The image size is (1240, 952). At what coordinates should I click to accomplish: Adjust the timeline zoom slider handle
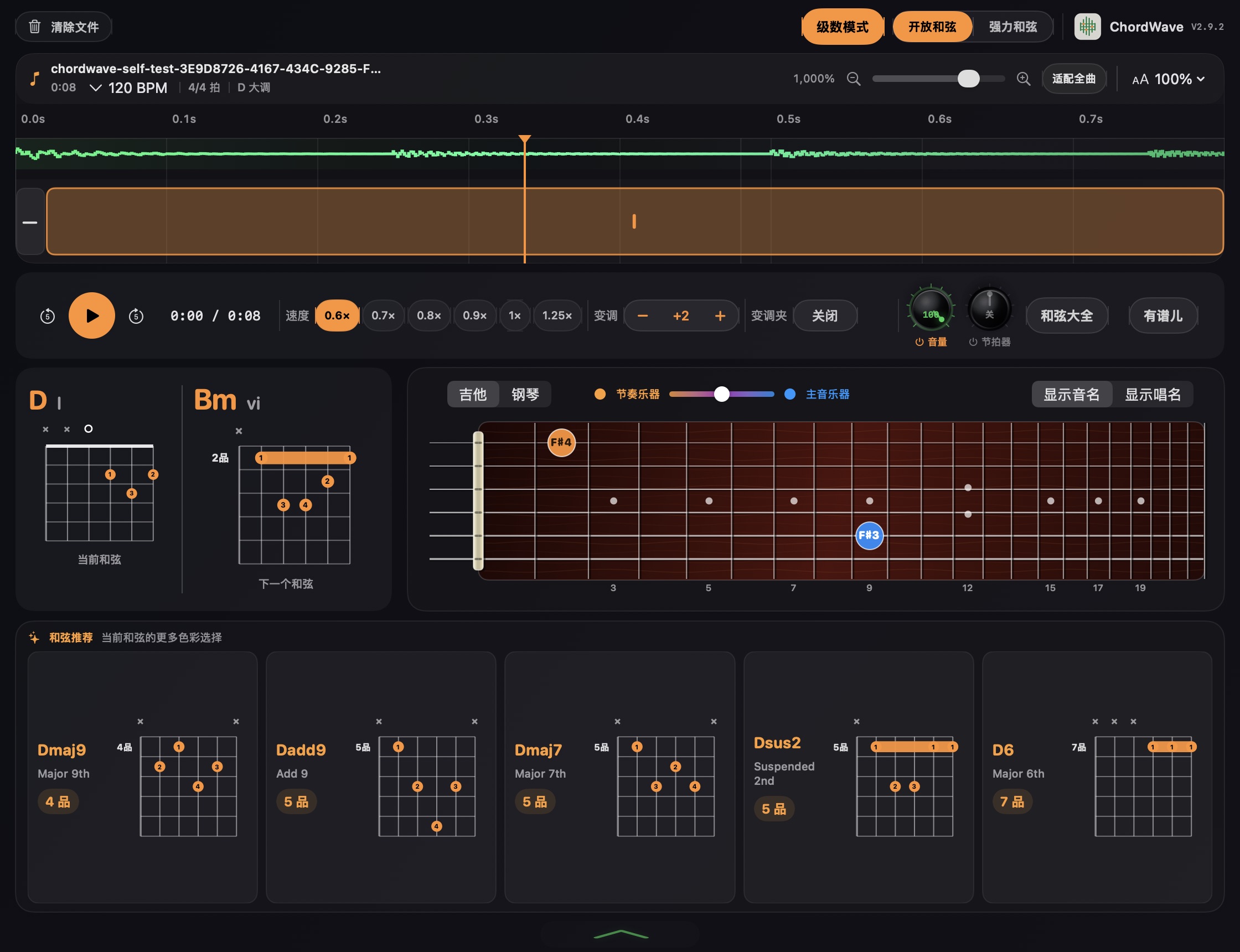968,79
